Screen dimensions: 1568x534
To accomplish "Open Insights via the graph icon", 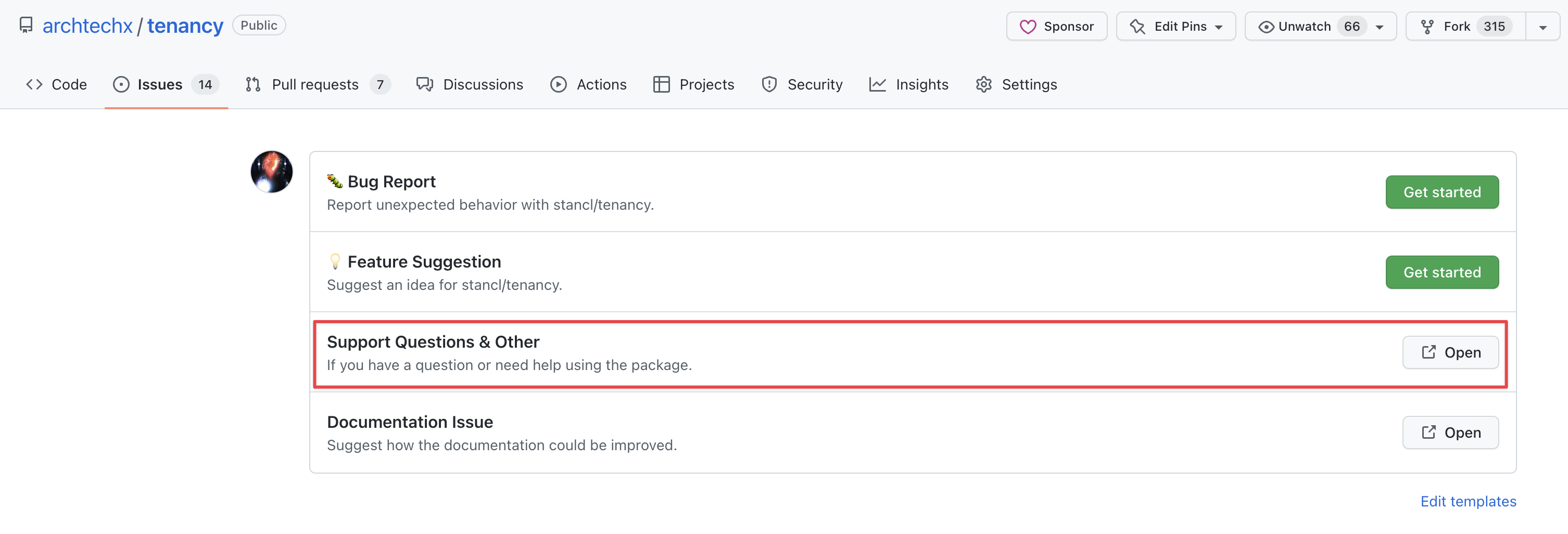I will [x=878, y=85].
